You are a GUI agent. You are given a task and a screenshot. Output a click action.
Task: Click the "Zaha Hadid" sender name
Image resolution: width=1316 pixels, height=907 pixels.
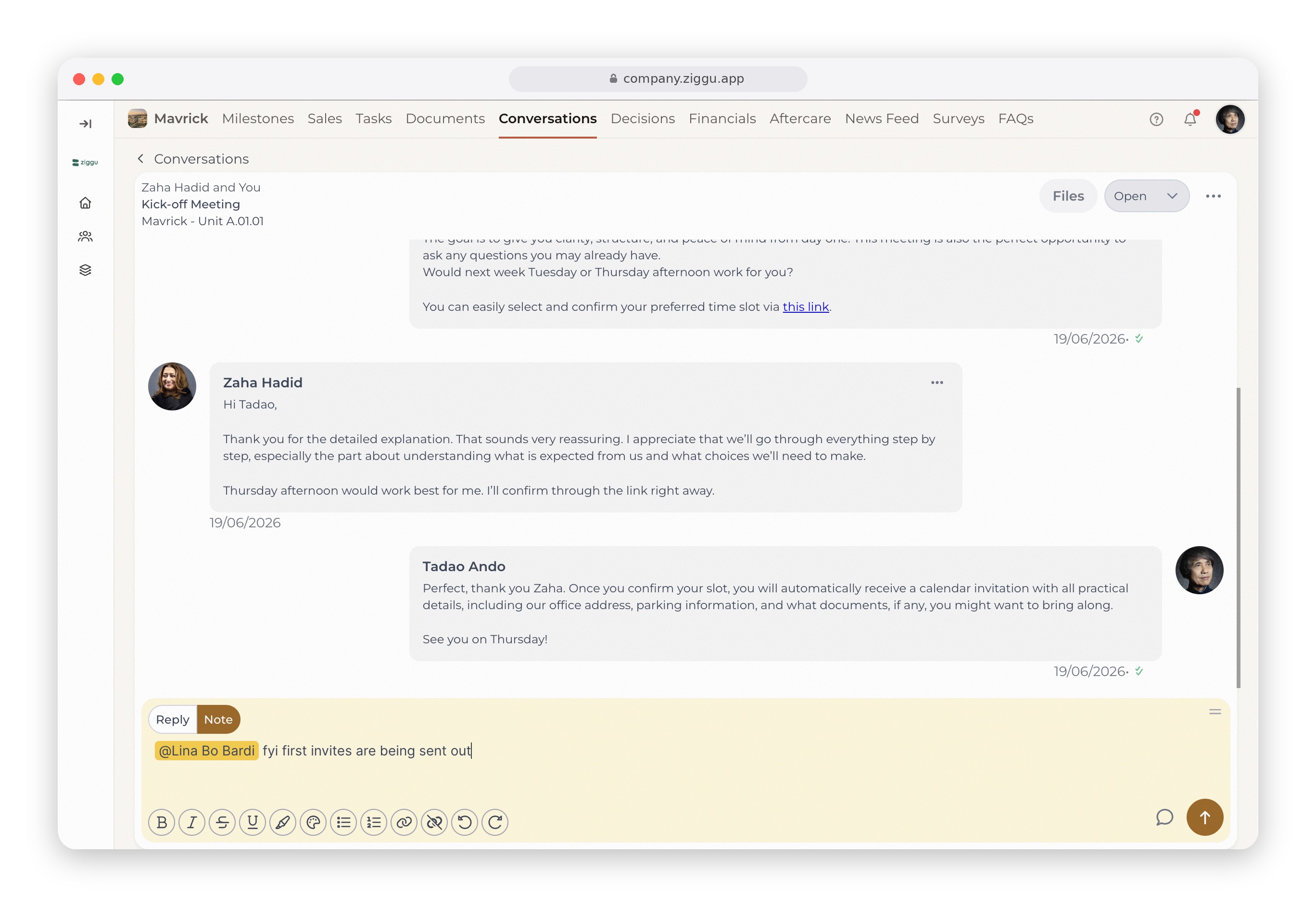tap(263, 383)
